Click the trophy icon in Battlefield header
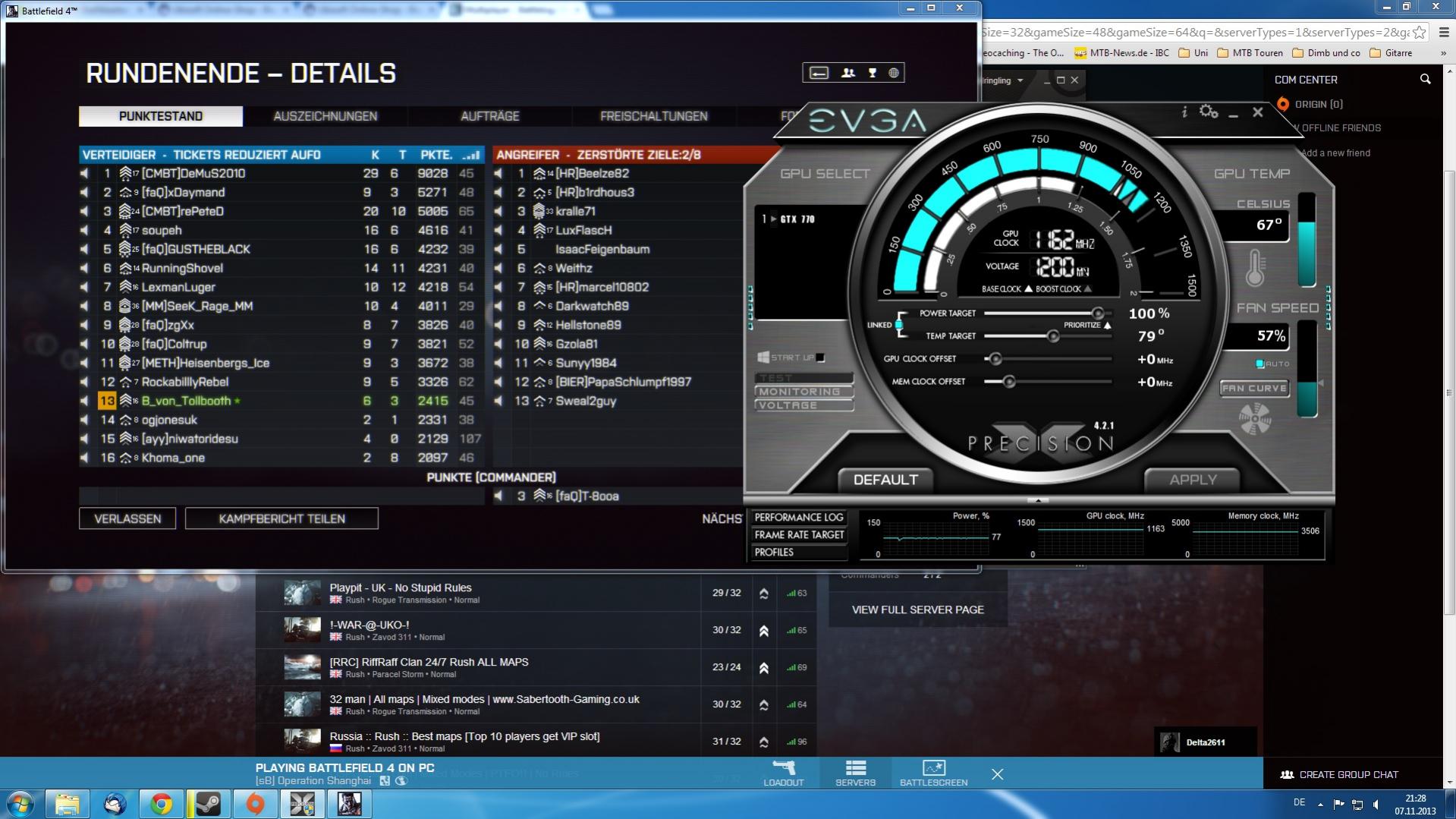This screenshot has height=819, width=1456. click(873, 73)
